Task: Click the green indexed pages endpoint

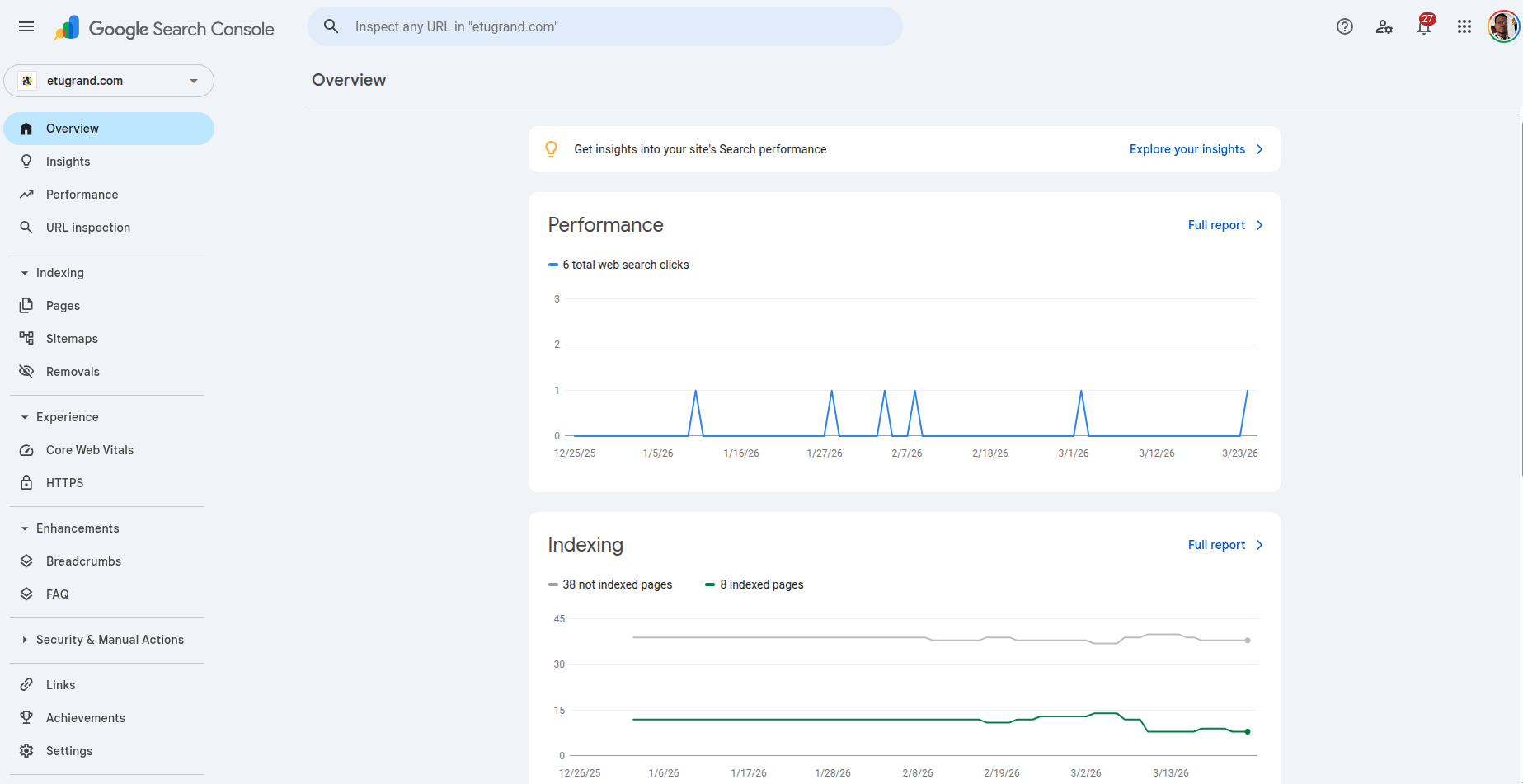Action: point(1248,731)
